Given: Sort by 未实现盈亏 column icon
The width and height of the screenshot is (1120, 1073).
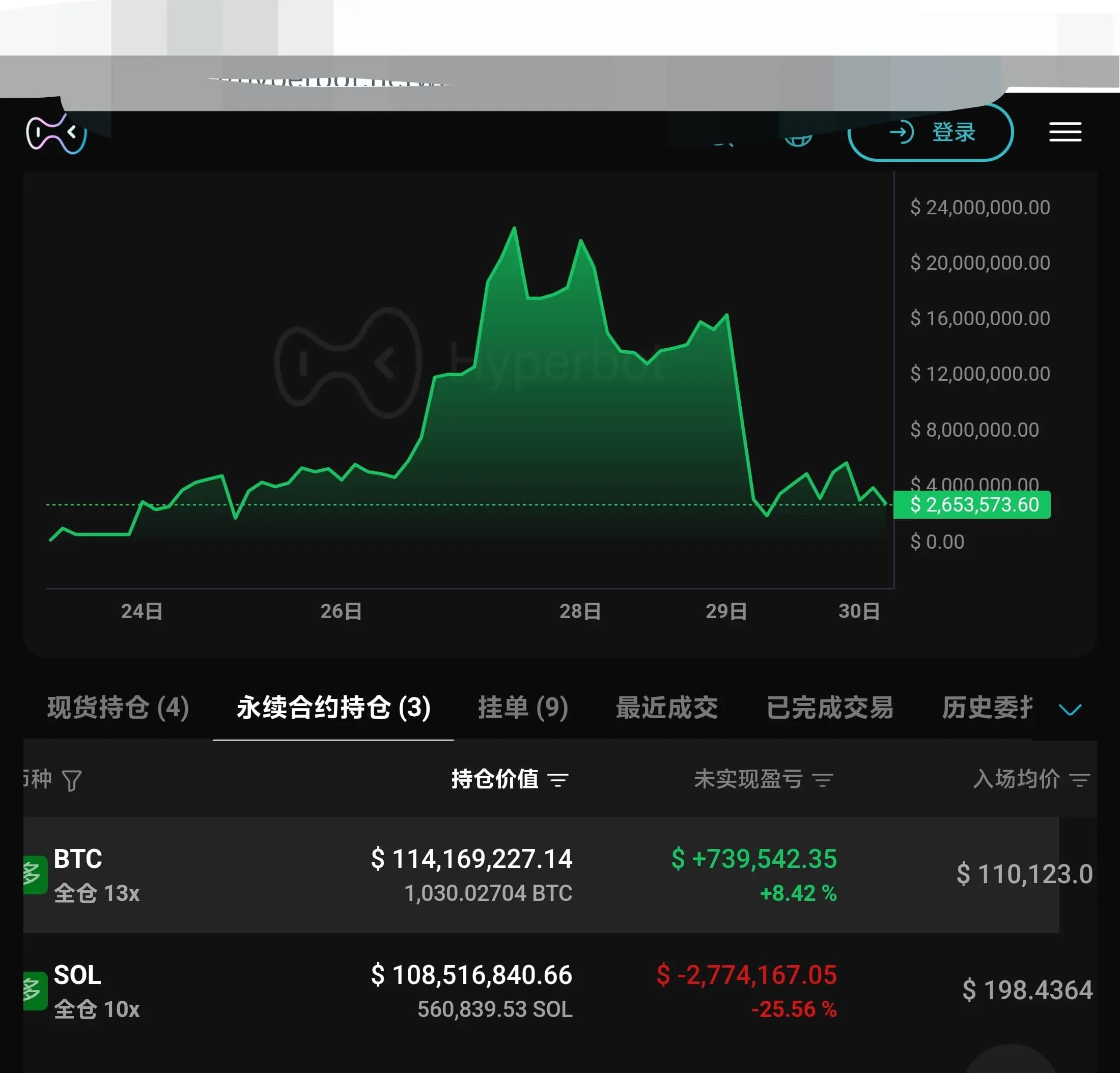Looking at the screenshot, I should 822,780.
